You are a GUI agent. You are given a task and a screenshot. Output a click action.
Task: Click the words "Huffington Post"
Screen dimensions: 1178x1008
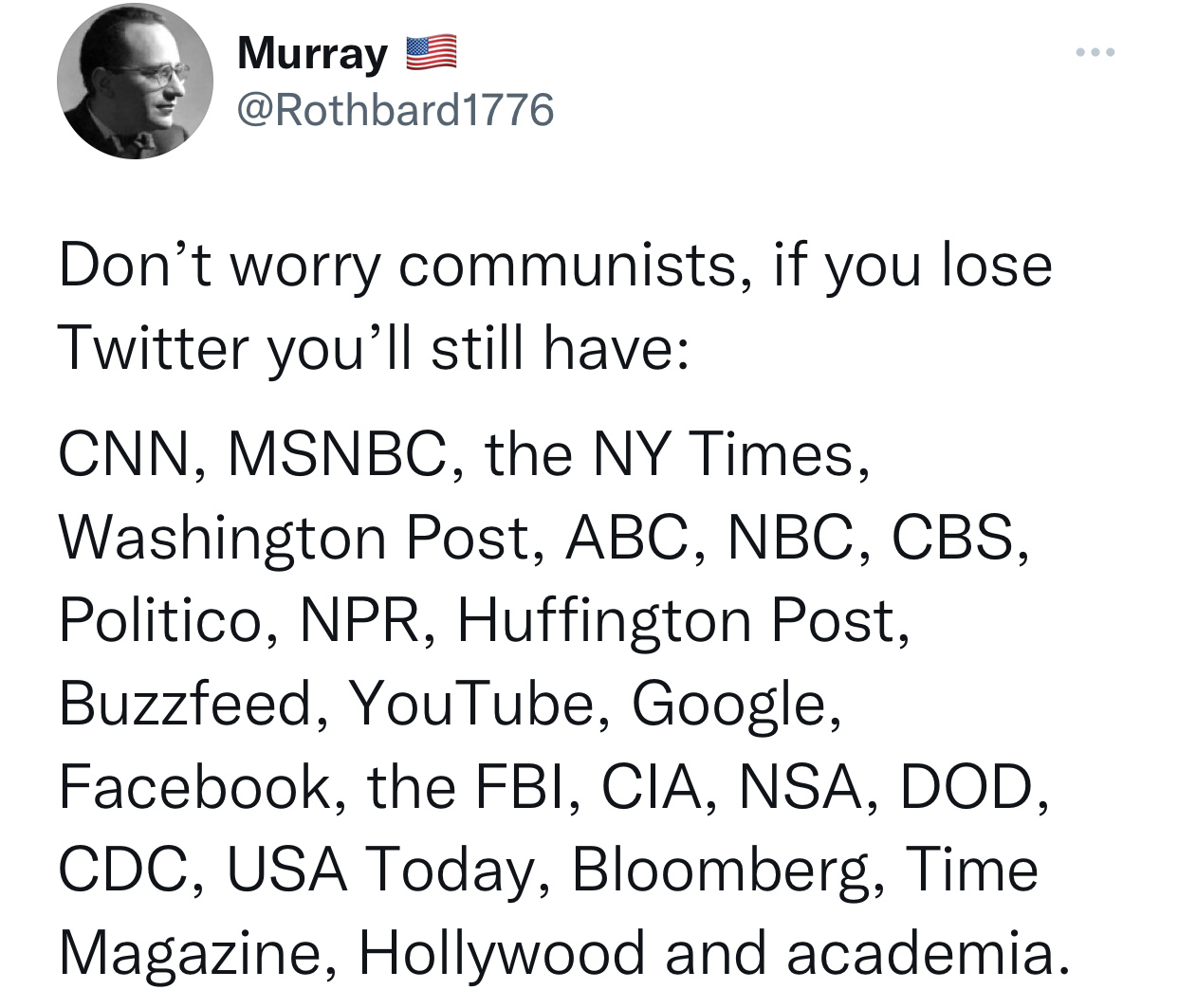(x=677, y=621)
